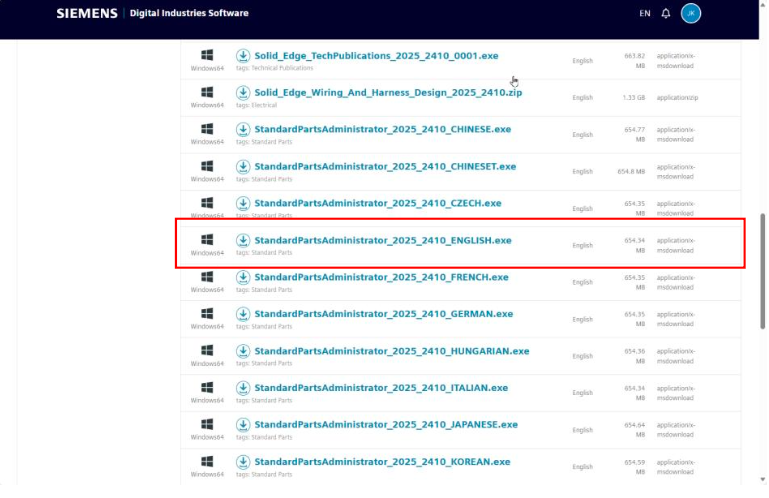769x498 pixels.
Task: Click download icon for StandardPartsAdministrator JAPANESE.exe
Action: point(243,425)
